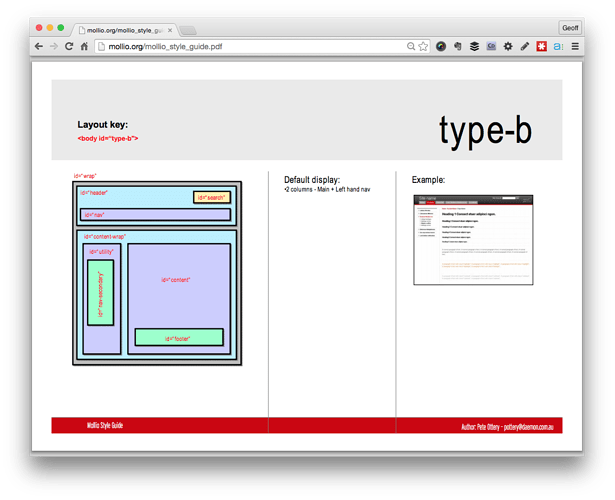Open the Chrome hamburger menu
Viewport: 615px width, 500px height.
[575, 46]
